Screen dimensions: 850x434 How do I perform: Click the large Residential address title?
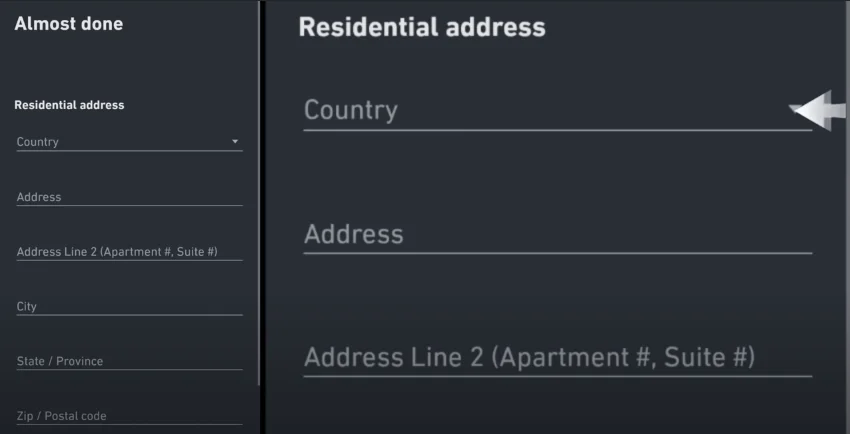click(x=422, y=27)
